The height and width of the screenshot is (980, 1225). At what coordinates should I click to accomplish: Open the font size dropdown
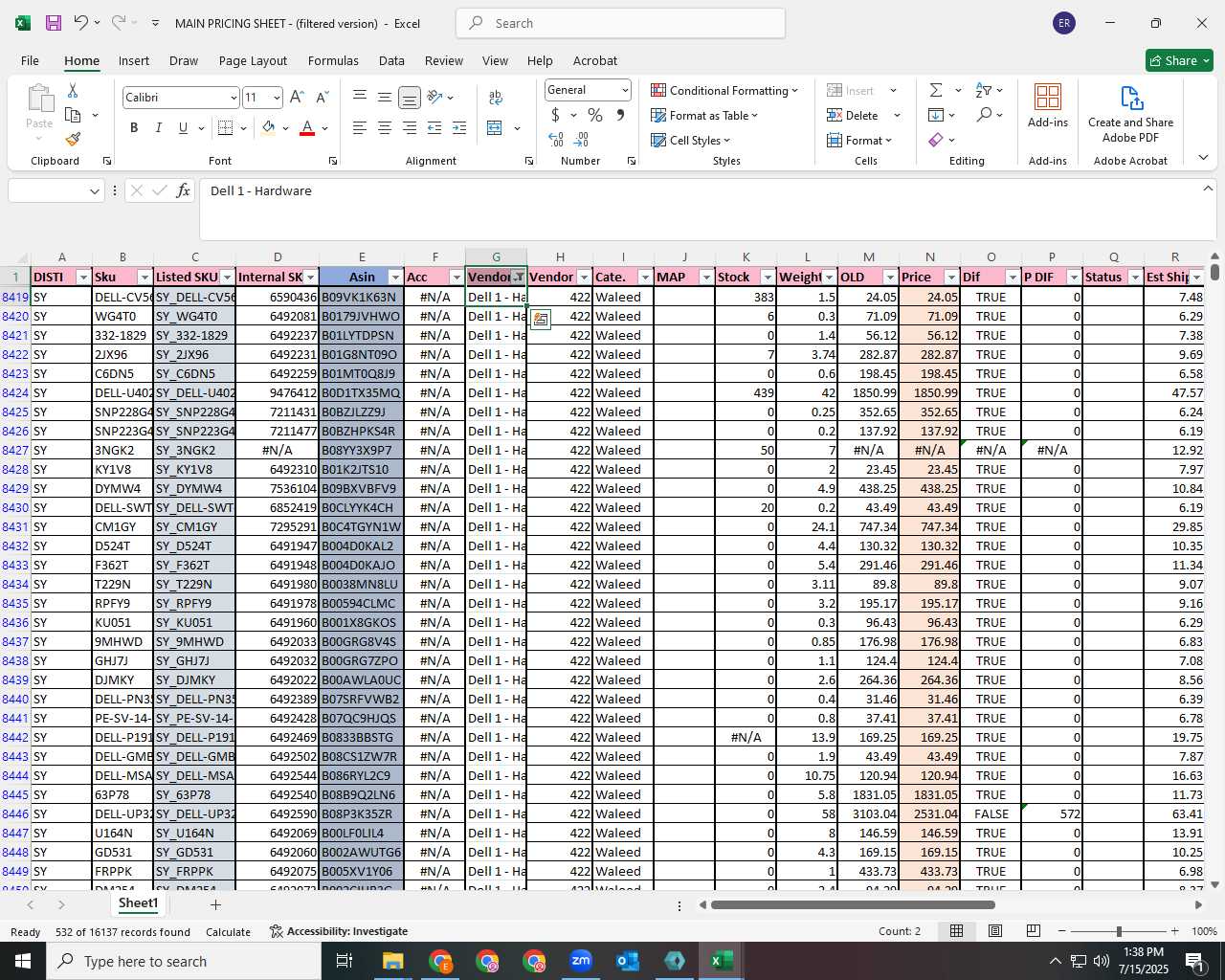click(277, 98)
